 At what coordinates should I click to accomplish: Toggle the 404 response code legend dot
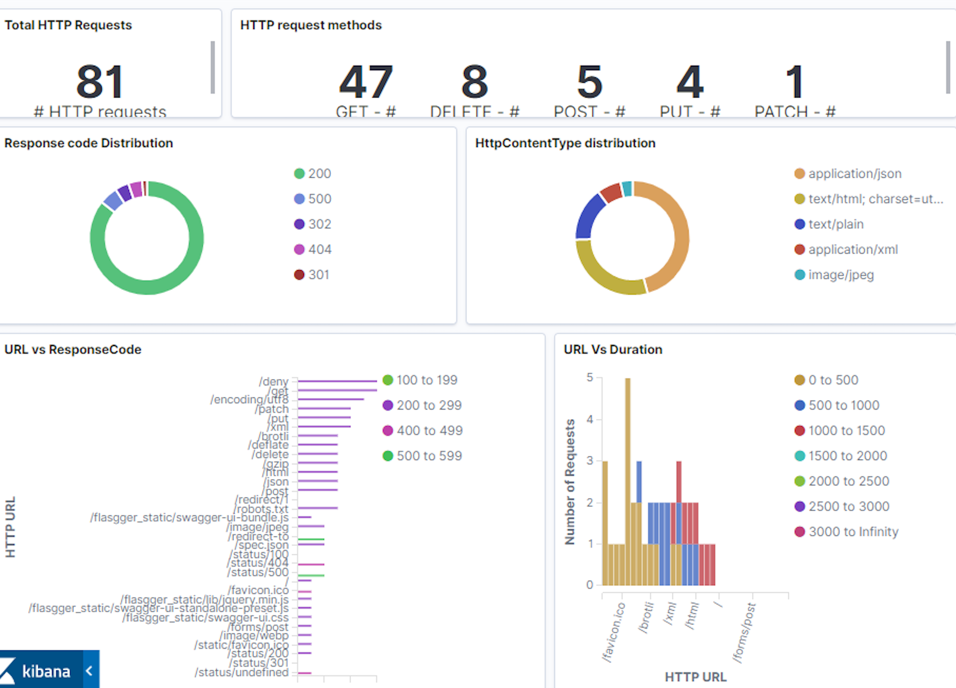[299, 249]
